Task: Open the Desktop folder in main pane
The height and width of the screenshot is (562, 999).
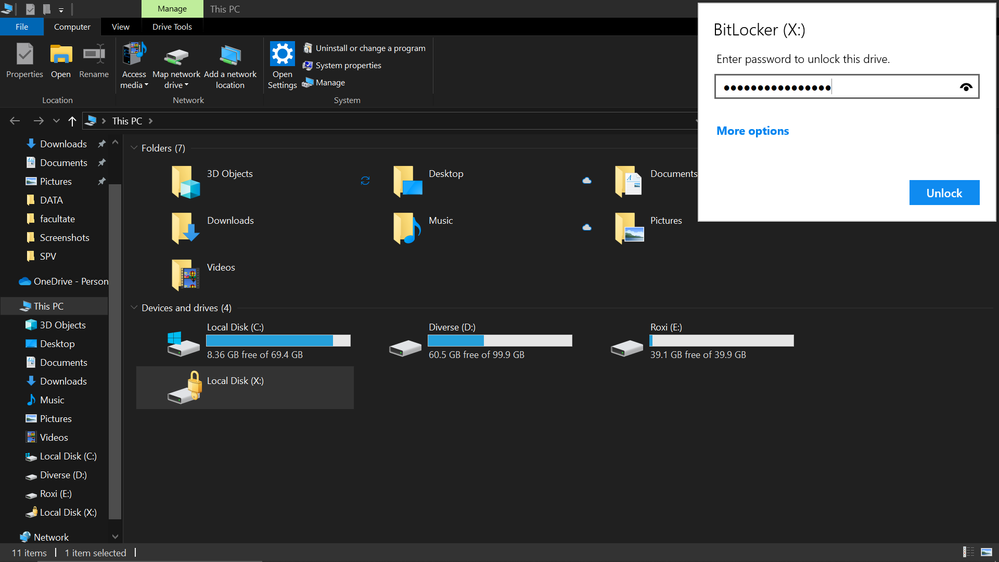Action: (x=428, y=181)
